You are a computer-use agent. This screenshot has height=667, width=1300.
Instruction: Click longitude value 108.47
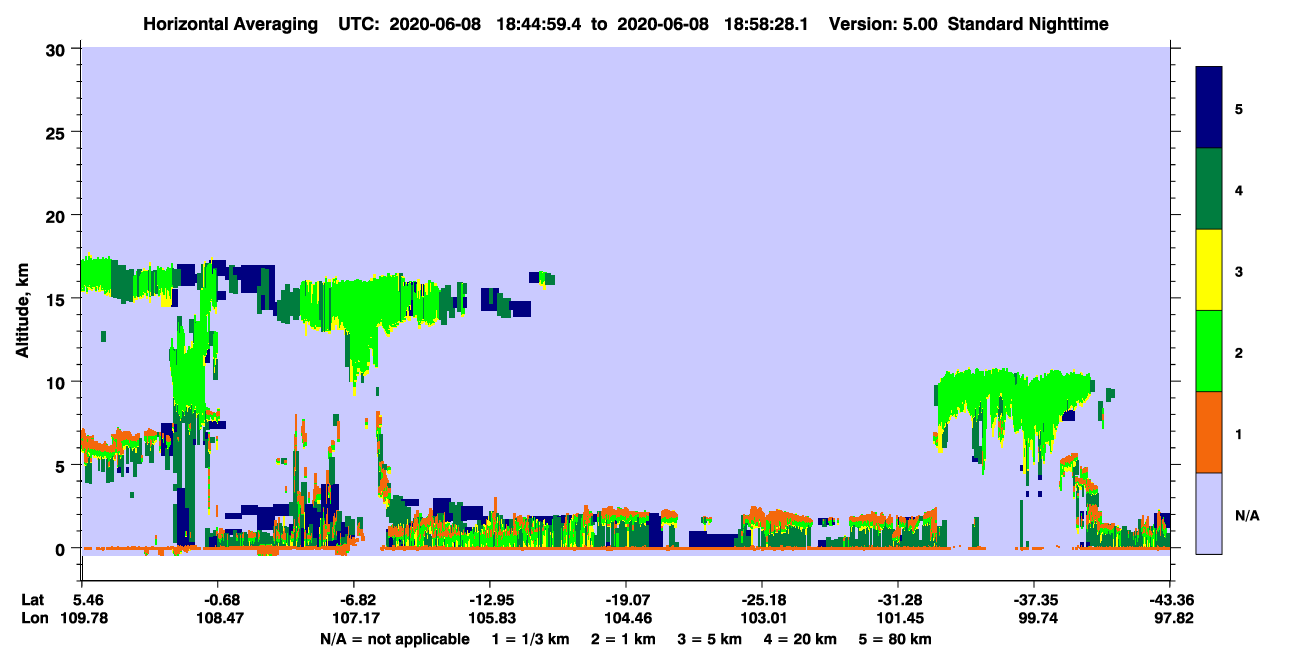221,618
